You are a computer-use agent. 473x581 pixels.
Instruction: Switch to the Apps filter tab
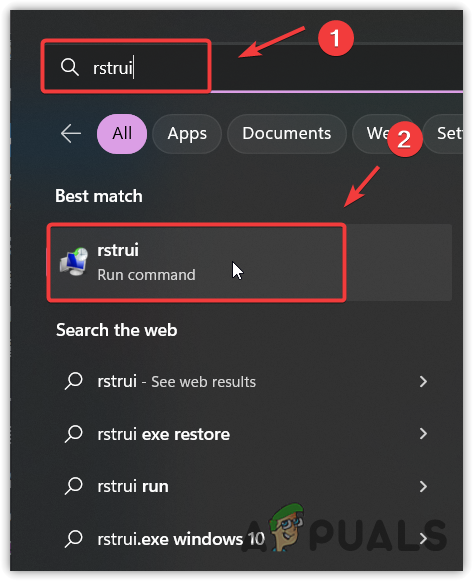(187, 134)
